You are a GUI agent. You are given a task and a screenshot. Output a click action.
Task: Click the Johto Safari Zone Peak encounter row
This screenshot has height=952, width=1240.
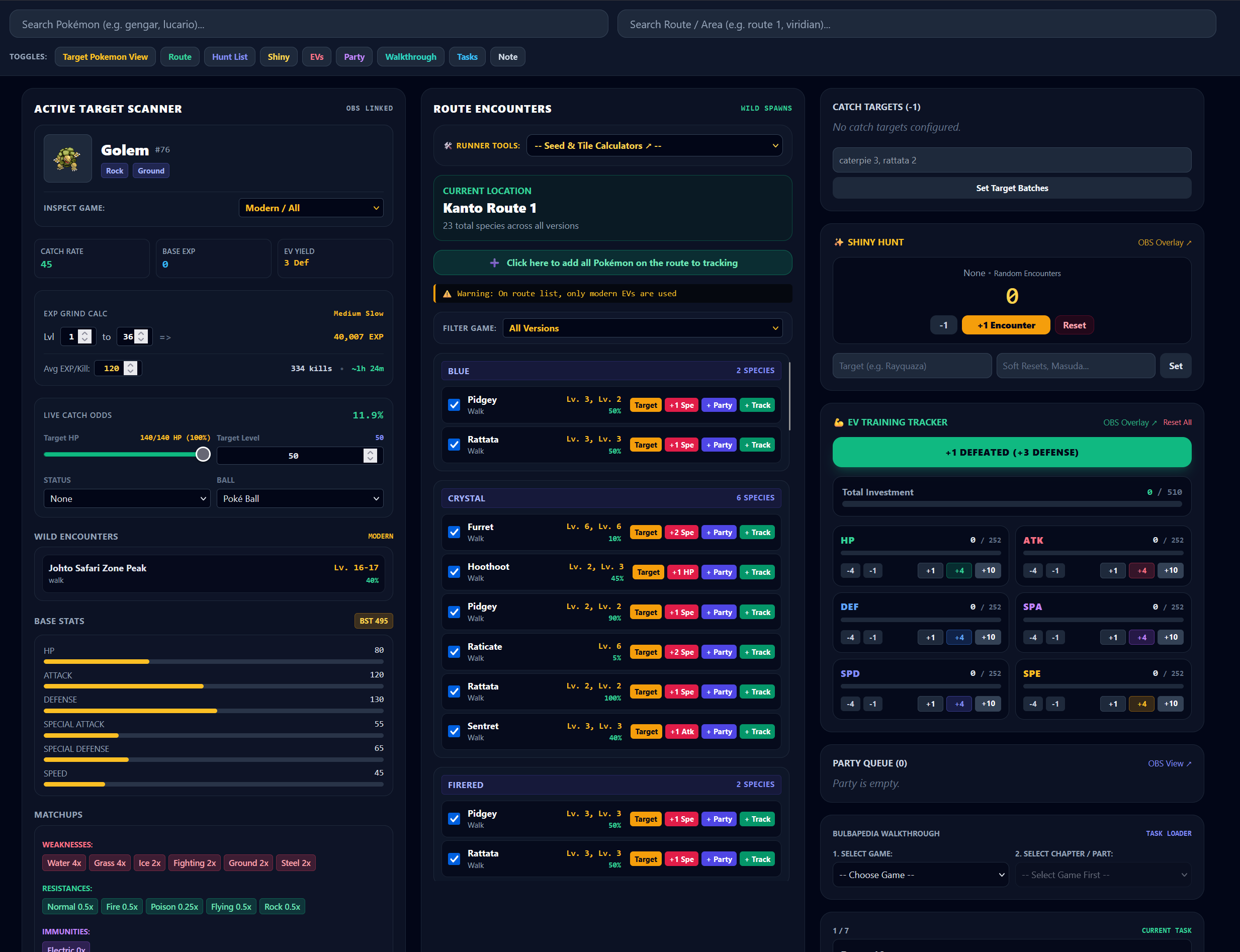click(x=214, y=573)
